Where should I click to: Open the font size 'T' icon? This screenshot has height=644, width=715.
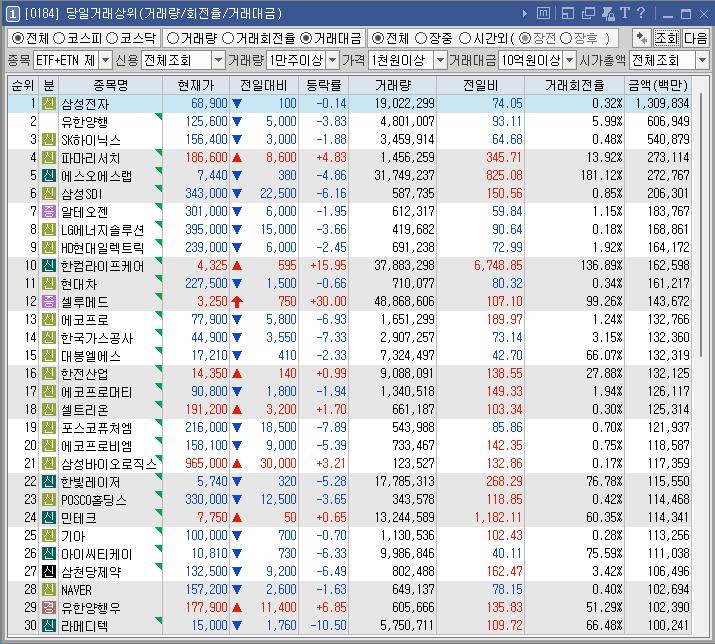(x=625, y=13)
